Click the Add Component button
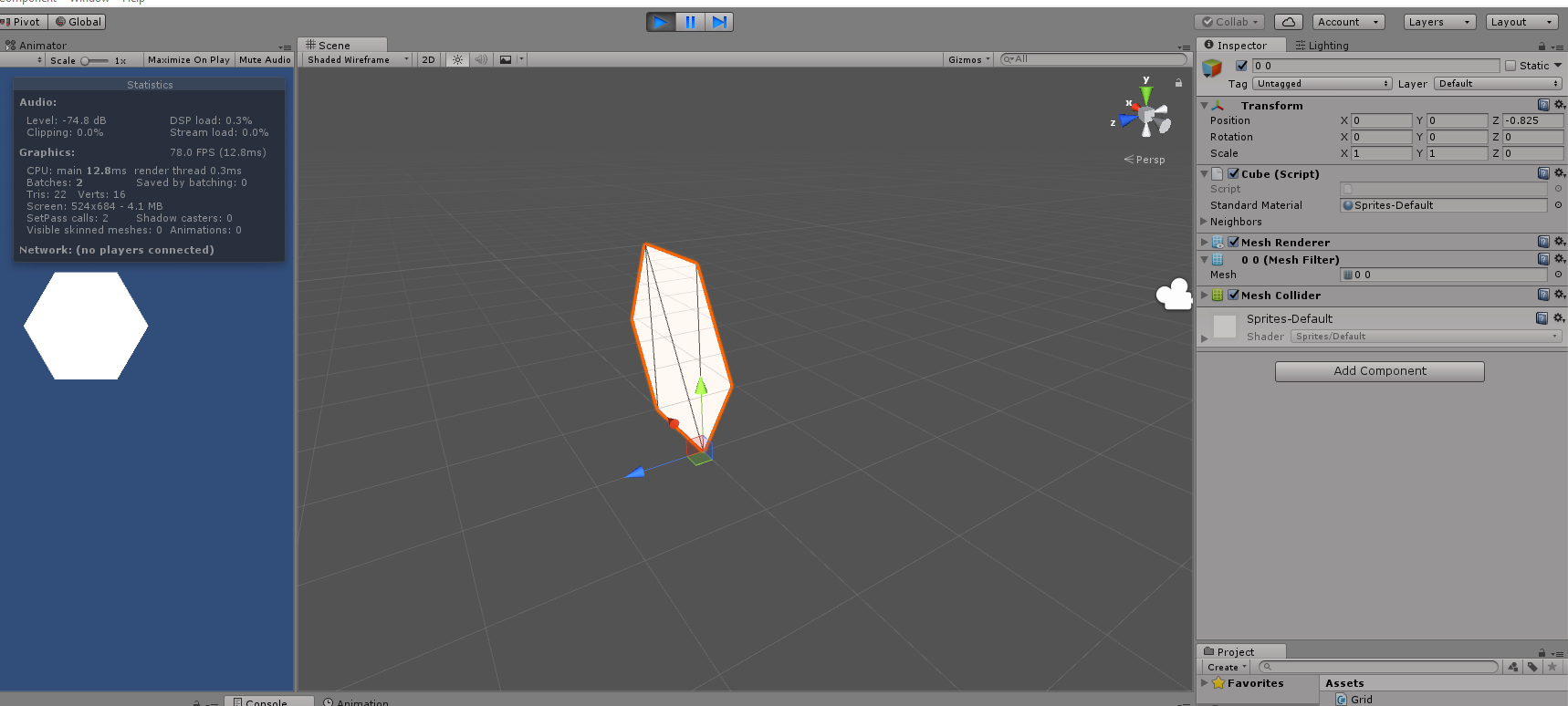Image resolution: width=1568 pixels, height=706 pixels. [1379, 371]
